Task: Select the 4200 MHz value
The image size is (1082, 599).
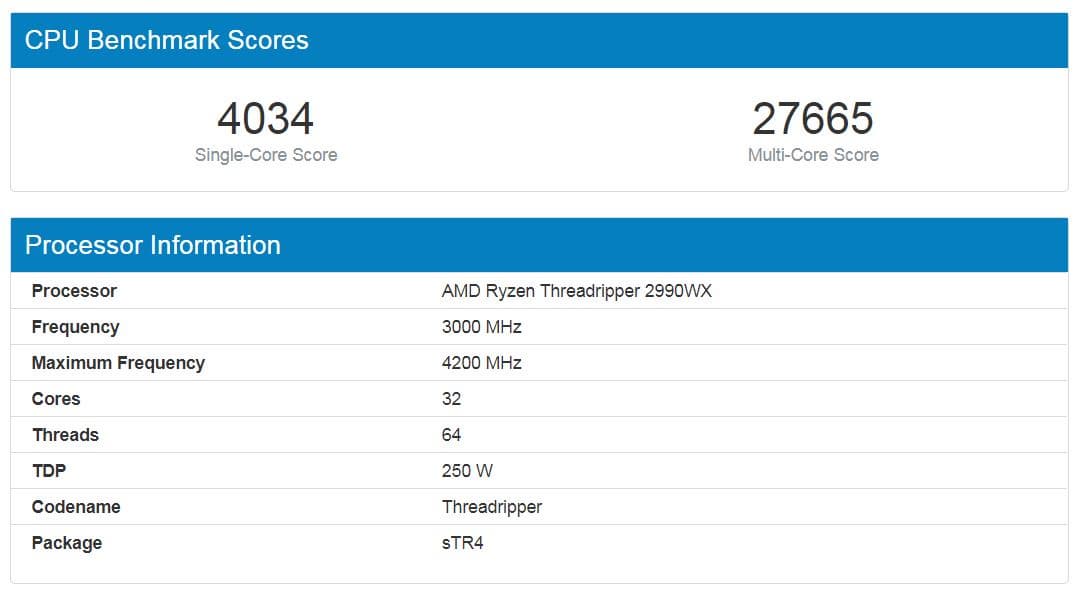Action: click(482, 362)
